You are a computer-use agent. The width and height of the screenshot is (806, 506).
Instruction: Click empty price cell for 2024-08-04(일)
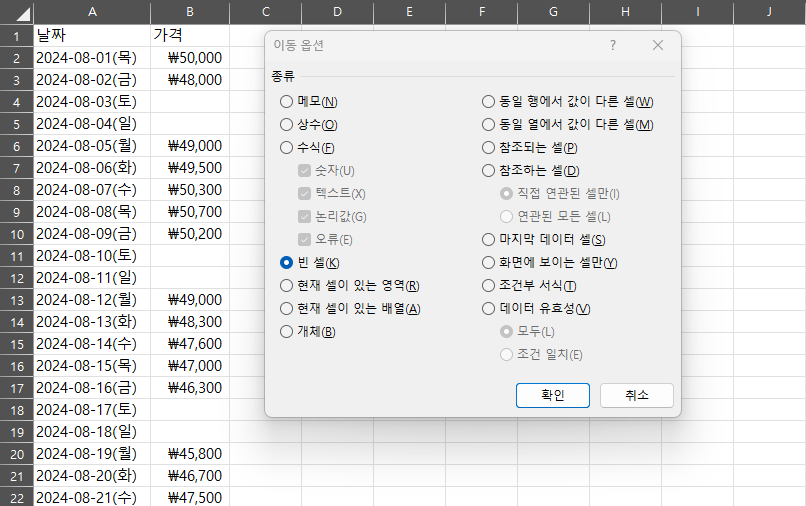(190, 124)
